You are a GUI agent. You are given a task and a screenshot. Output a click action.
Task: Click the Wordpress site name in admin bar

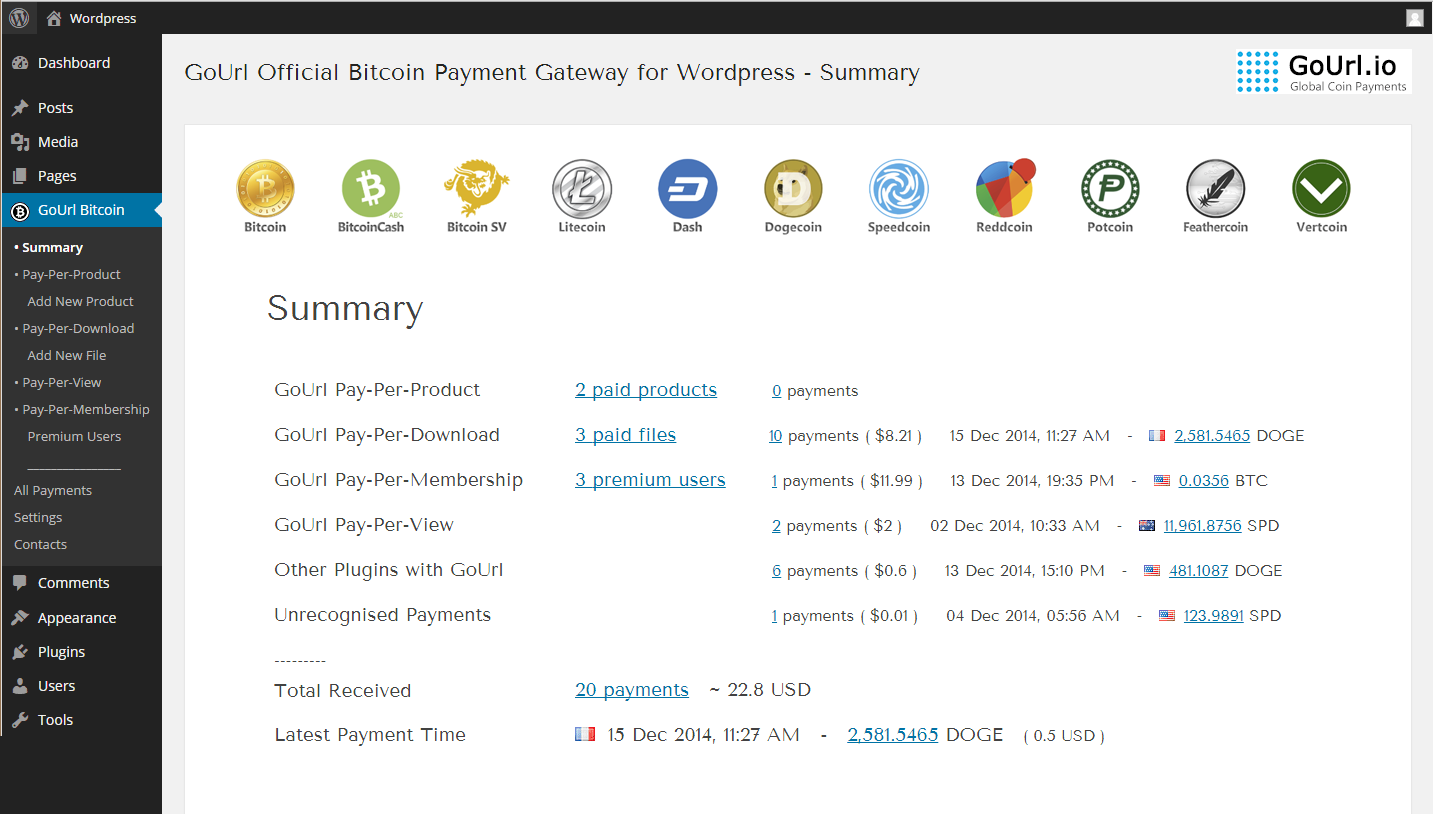[103, 18]
